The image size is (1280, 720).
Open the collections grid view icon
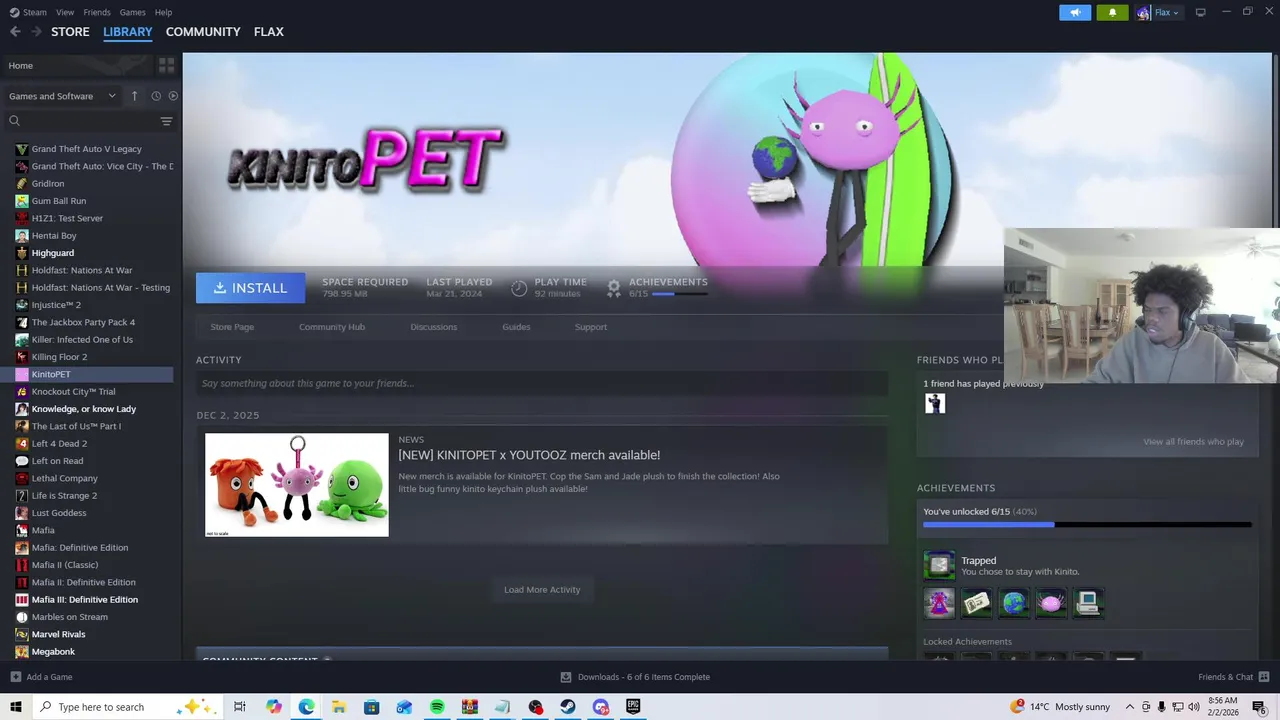pos(166,65)
